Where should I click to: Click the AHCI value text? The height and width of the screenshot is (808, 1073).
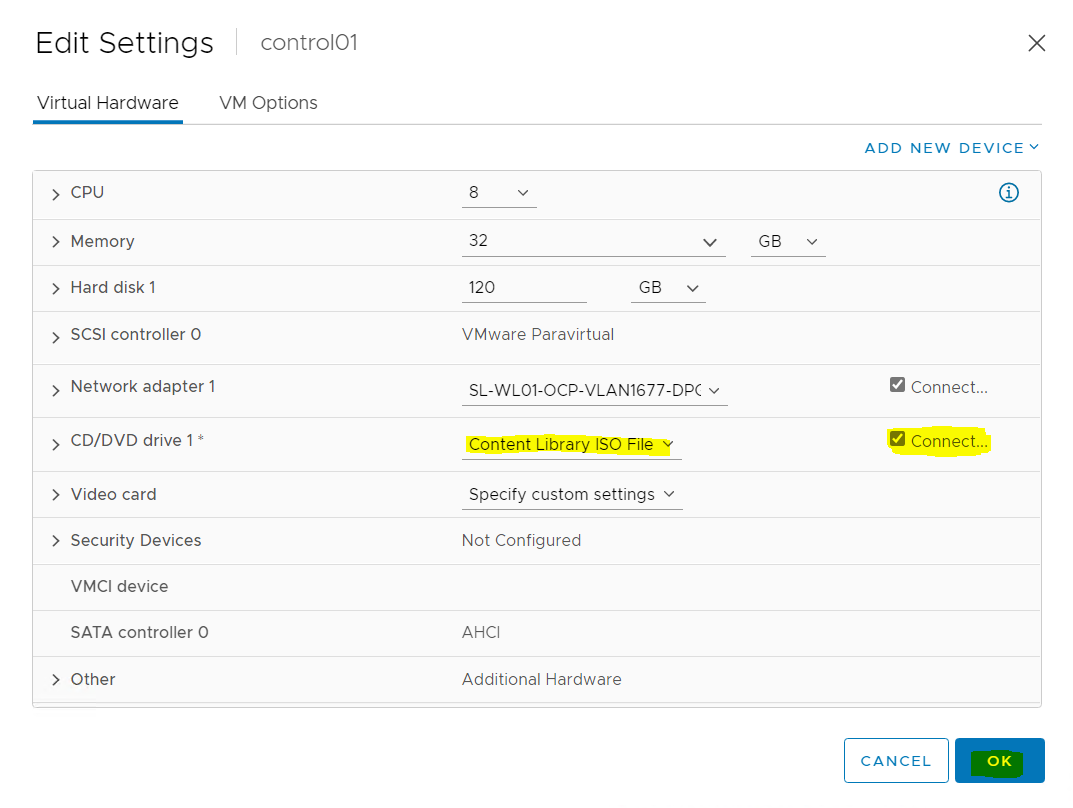(481, 633)
